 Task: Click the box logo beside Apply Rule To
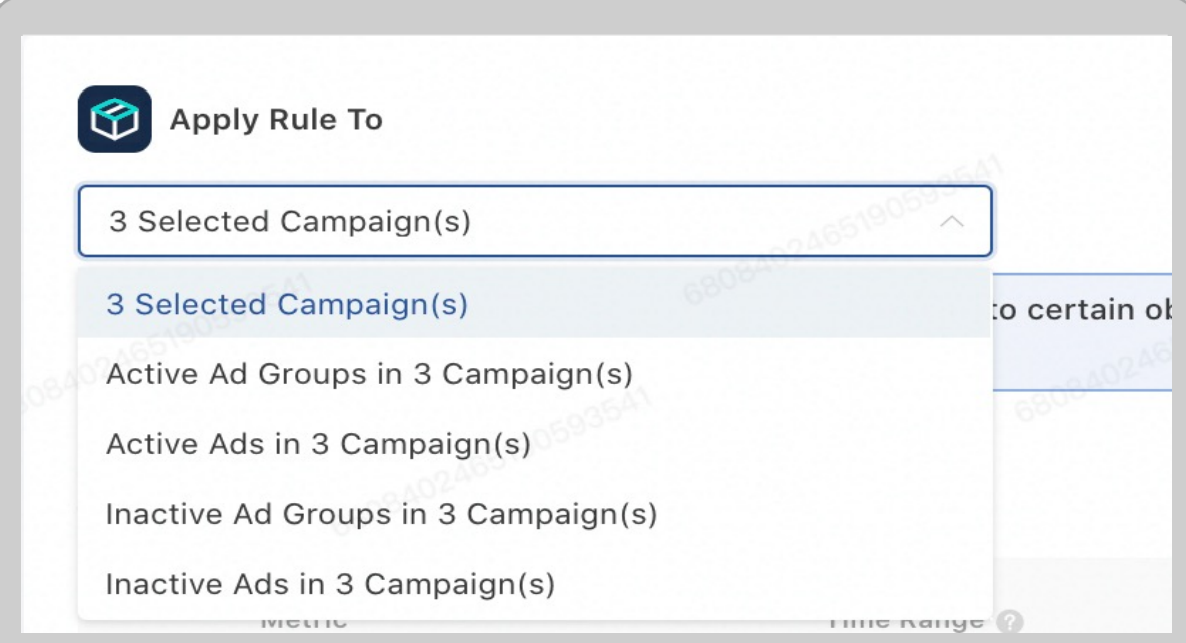114,119
